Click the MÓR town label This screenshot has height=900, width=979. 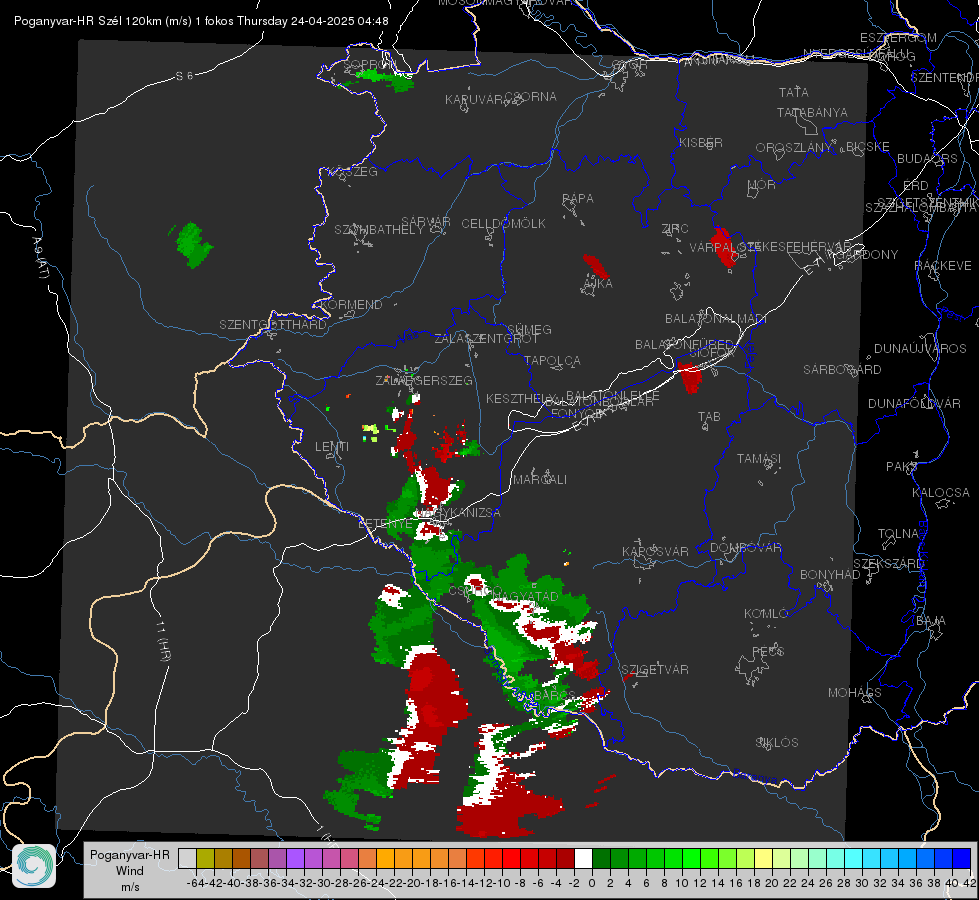(762, 185)
